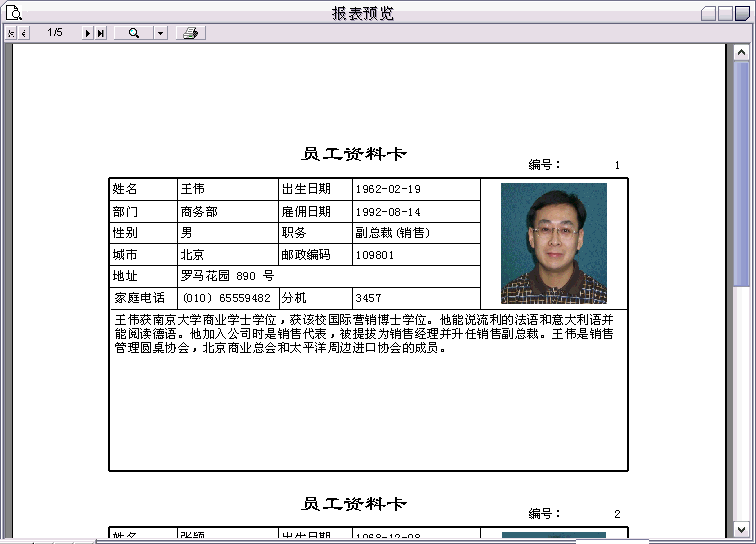Go to the previous page

click(x=23, y=33)
